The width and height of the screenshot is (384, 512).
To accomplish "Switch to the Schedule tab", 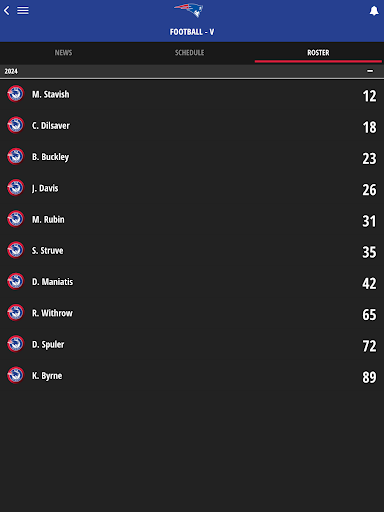I will point(189,53).
